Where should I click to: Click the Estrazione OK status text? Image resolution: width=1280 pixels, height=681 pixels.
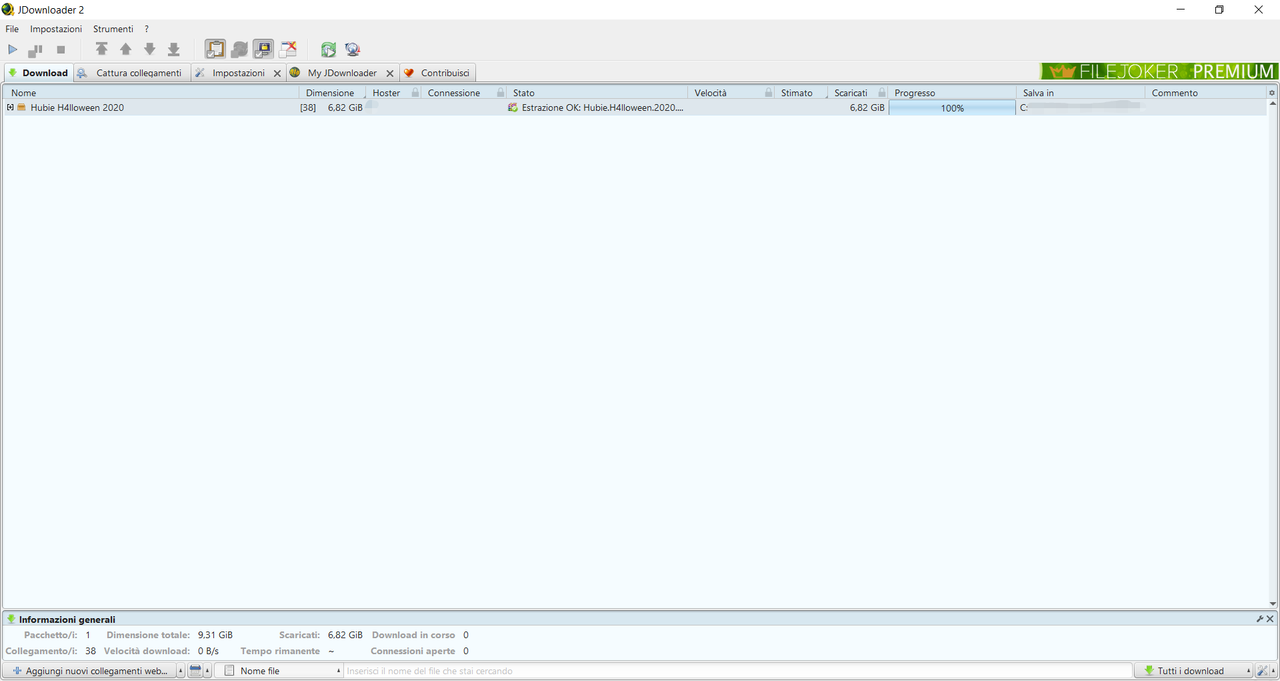point(603,107)
